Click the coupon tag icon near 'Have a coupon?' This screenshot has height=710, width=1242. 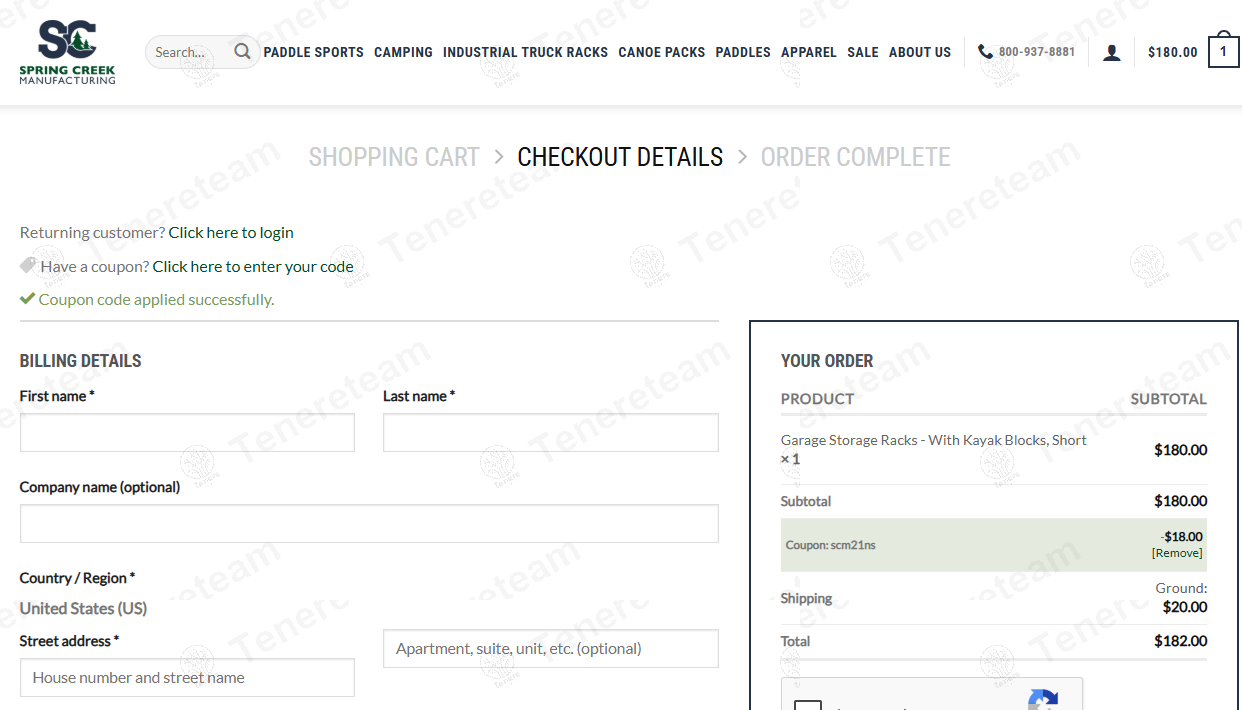pyautogui.click(x=26, y=266)
